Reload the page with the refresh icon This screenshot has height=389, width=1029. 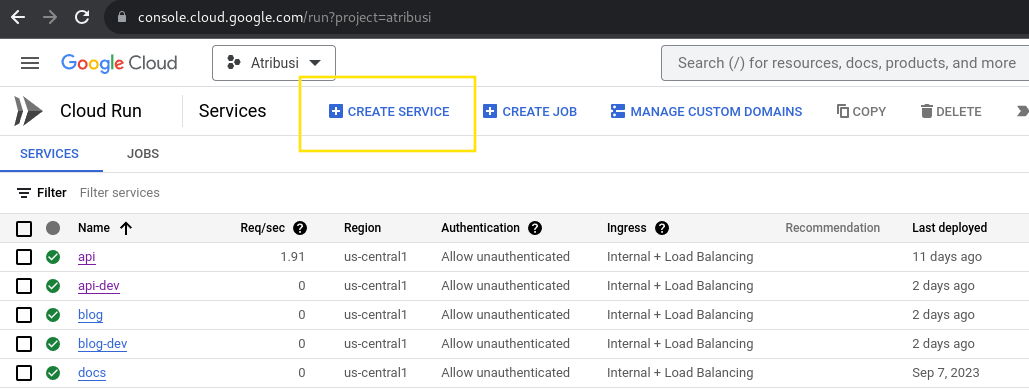(x=81, y=17)
